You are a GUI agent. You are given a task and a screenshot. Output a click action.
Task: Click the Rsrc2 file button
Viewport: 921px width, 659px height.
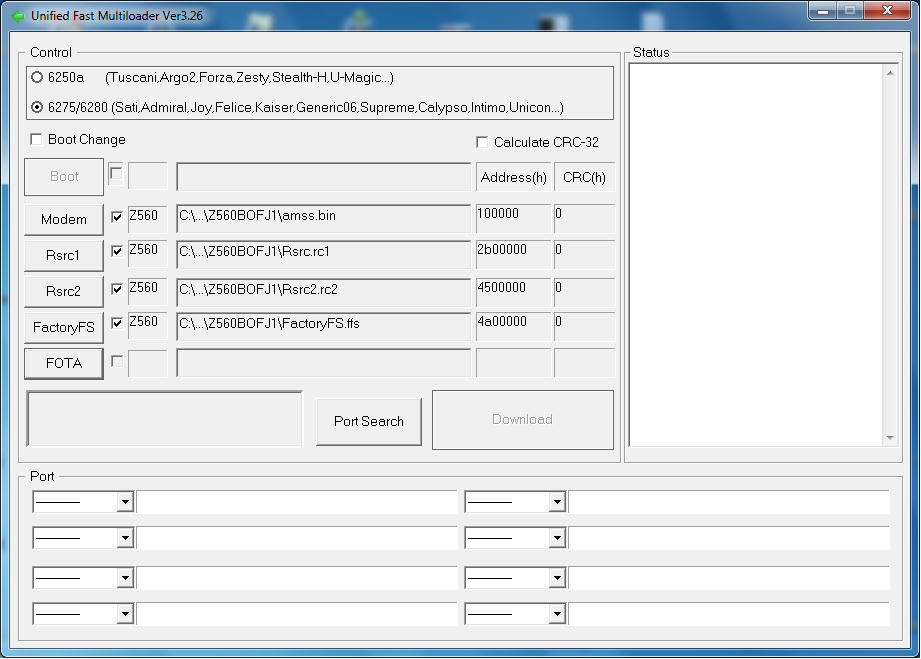(x=64, y=291)
